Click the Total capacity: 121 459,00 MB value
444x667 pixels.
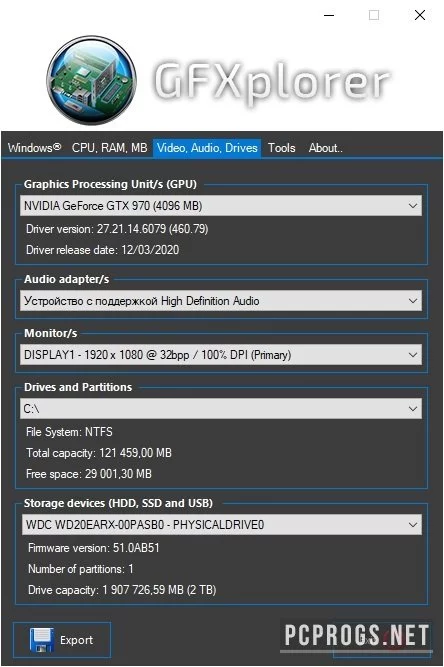click(99, 453)
